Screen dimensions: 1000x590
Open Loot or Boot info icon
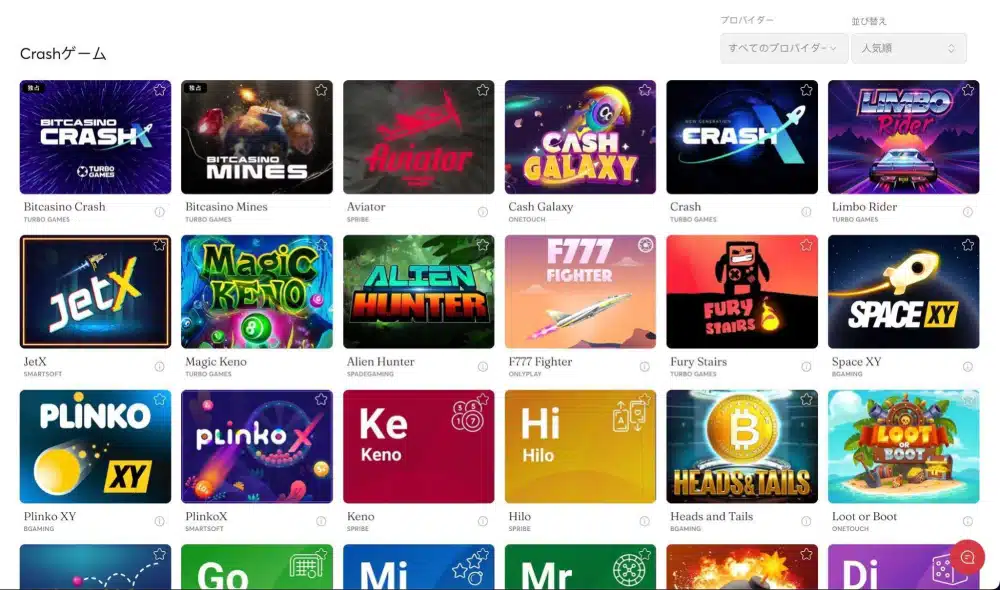click(x=967, y=521)
